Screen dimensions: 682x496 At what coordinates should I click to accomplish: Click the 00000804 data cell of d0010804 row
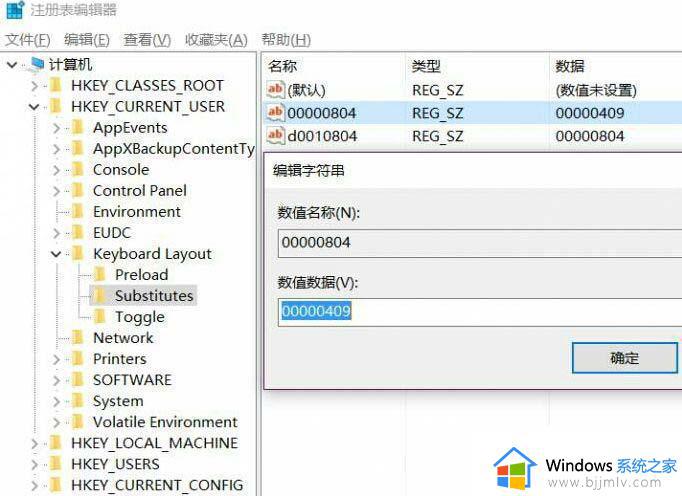[590, 136]
